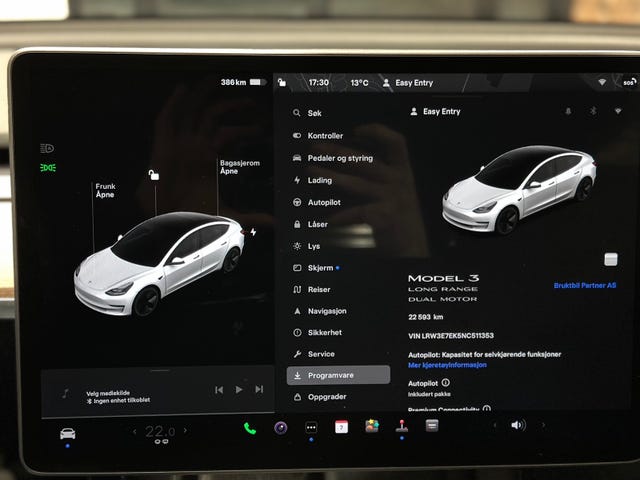Viewport: 640px width, 480px height.
Task: Tap the Model 3 Long Range title
Action: (444, 288)
